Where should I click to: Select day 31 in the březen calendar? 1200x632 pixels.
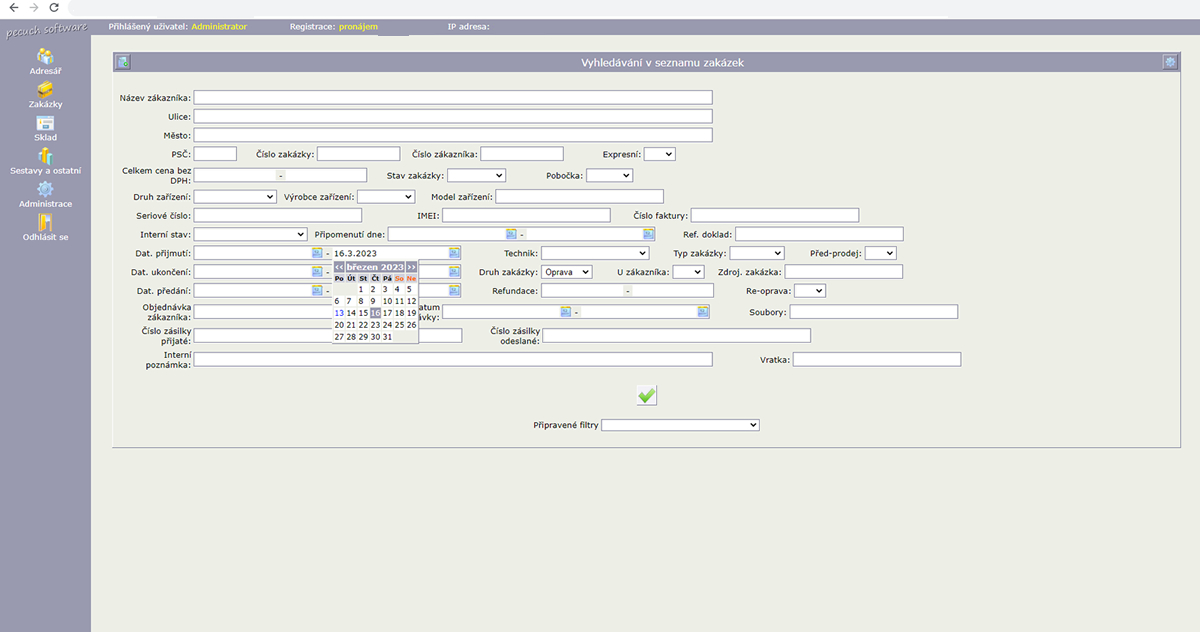point(387,337)
